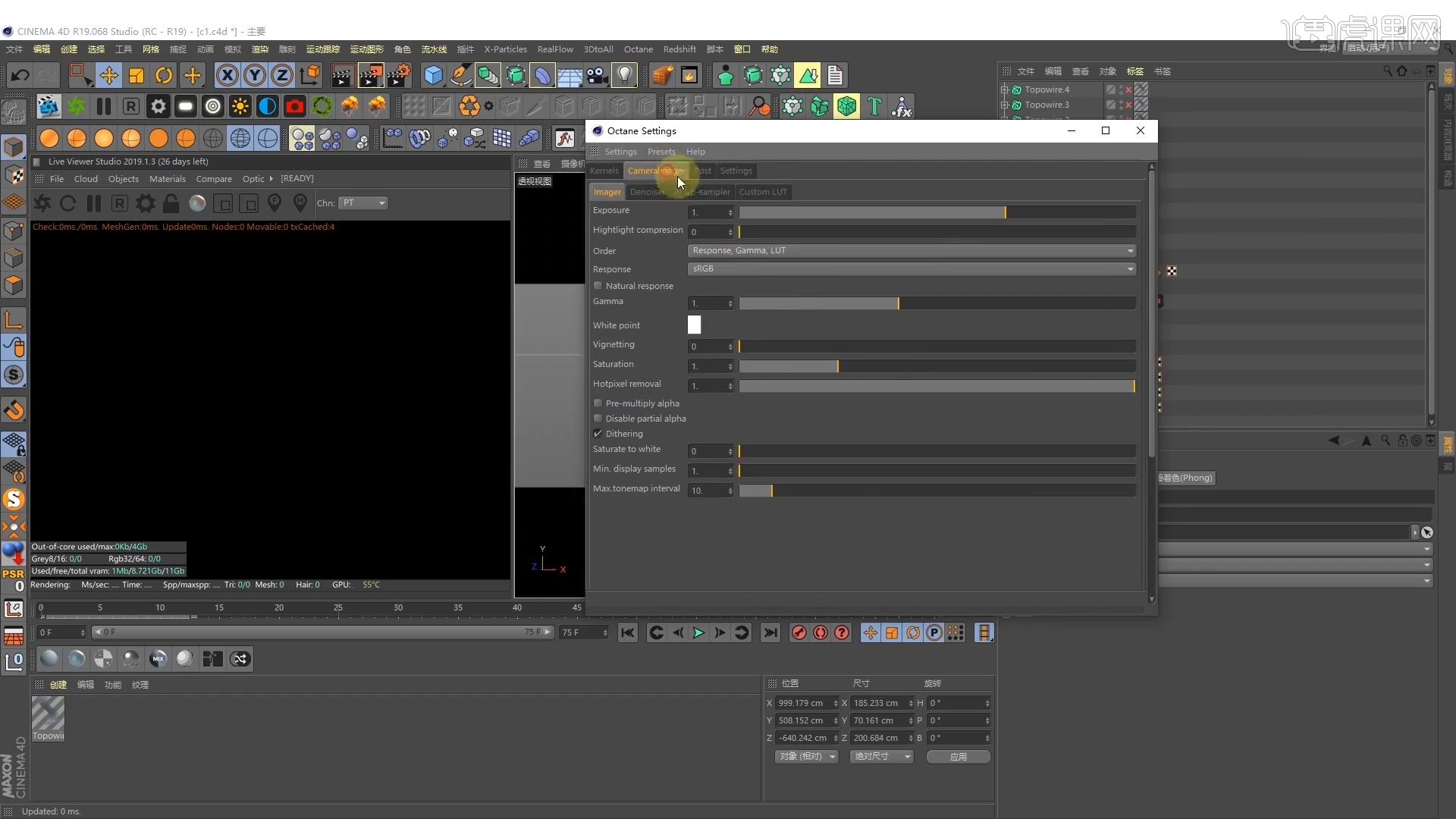Enable Pre-multiply alpha checkbox

click(598, 403)
